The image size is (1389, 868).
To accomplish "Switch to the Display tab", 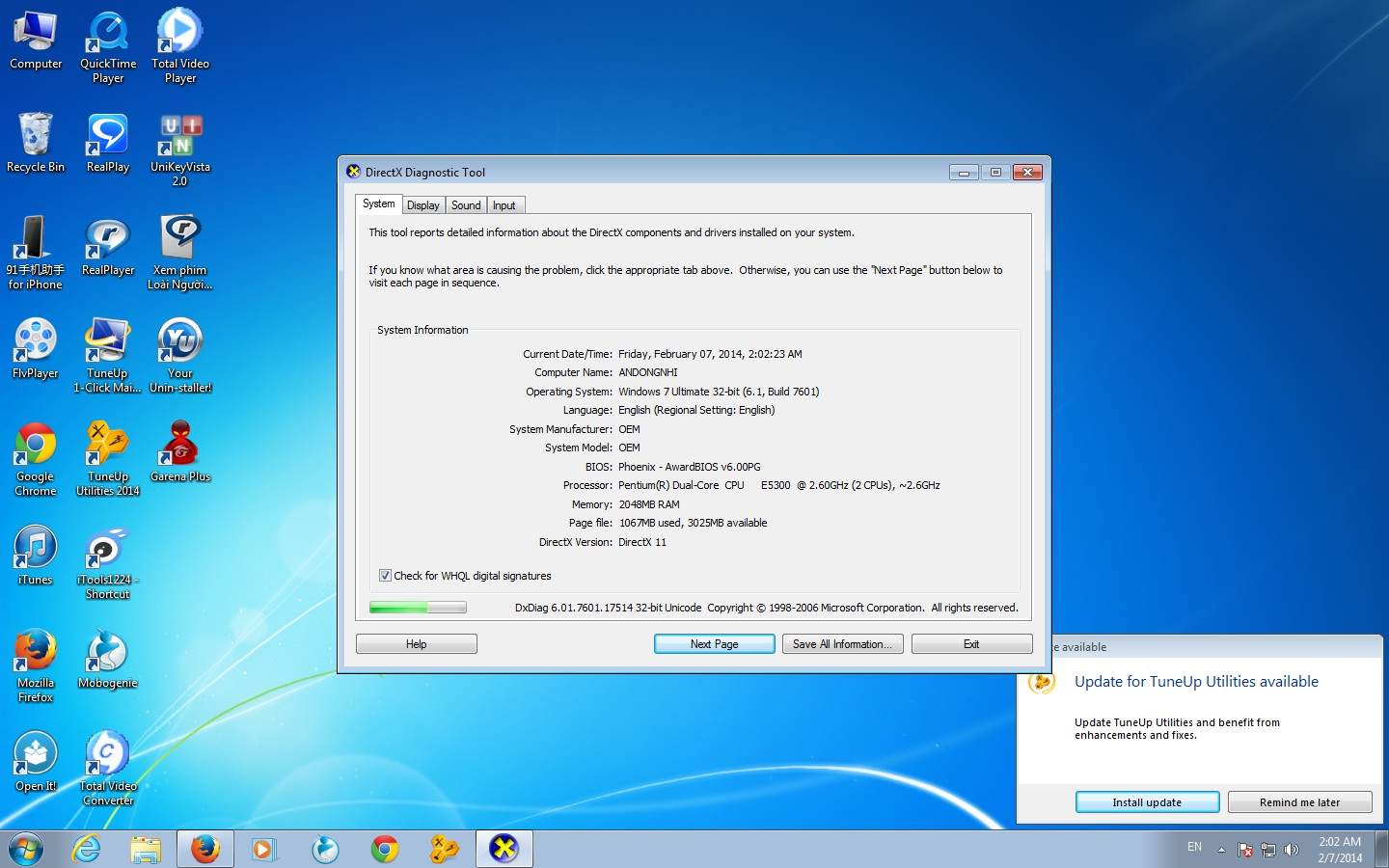I will point(422,205).
